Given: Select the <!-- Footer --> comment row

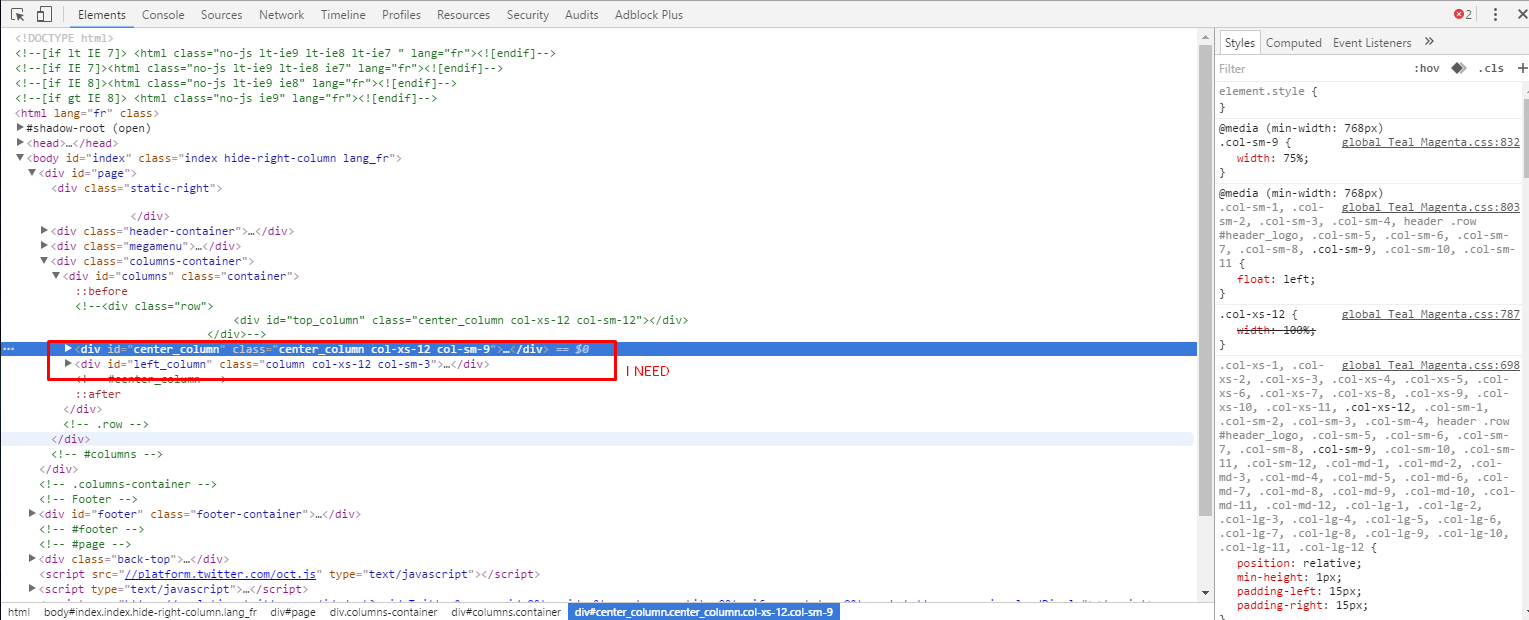Looking at the screenshot, I should (89, 499).
